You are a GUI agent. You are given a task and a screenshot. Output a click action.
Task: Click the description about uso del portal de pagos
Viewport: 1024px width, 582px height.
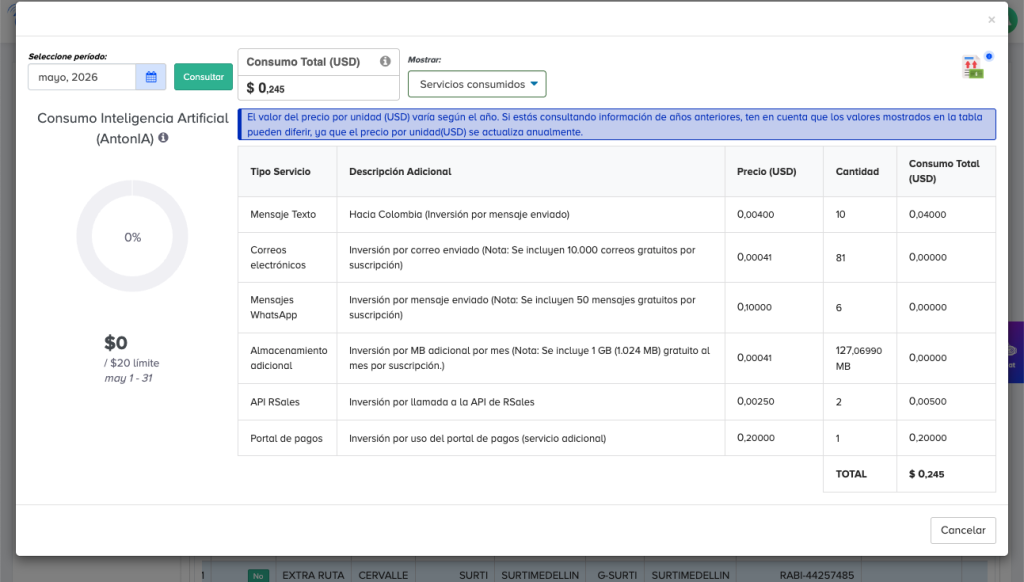pyautogui.click(x=477, y=438)
